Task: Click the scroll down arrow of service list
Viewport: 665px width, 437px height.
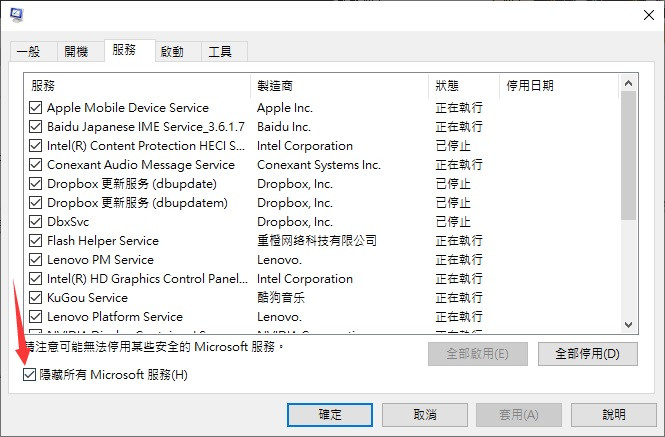Action: [x=629, y=325]
